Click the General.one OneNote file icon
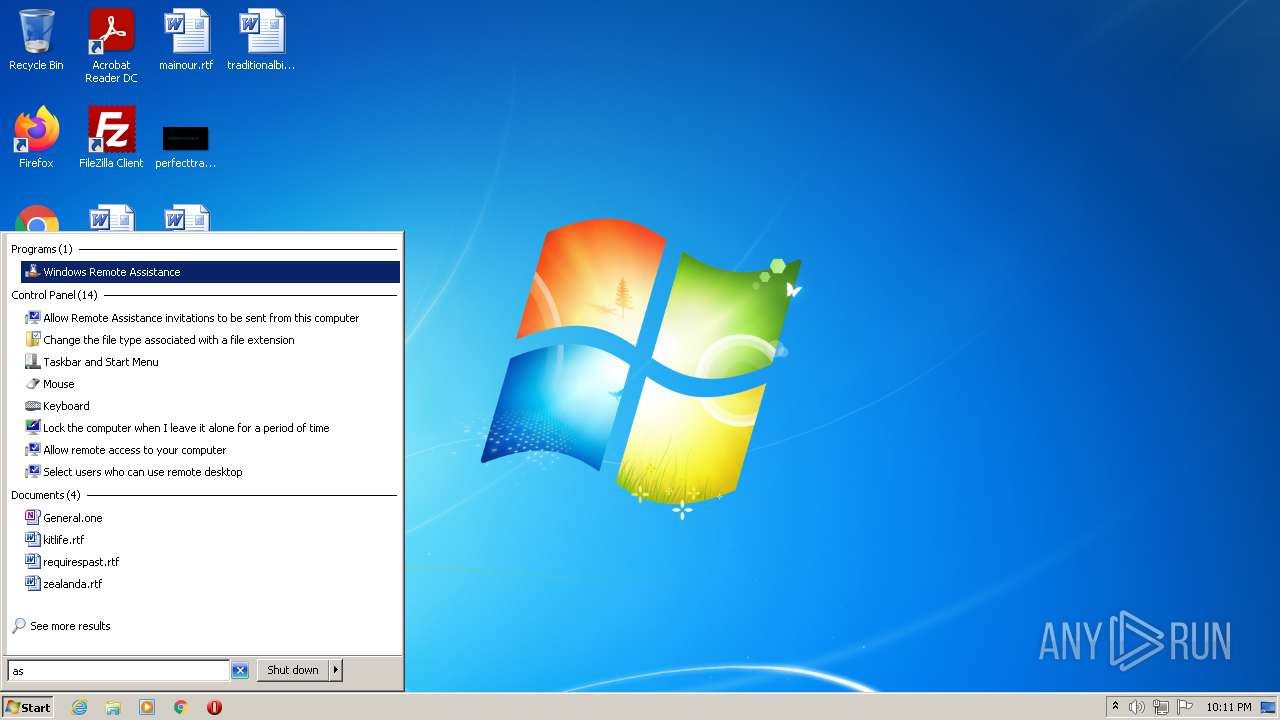 click(x=33, y=518)
